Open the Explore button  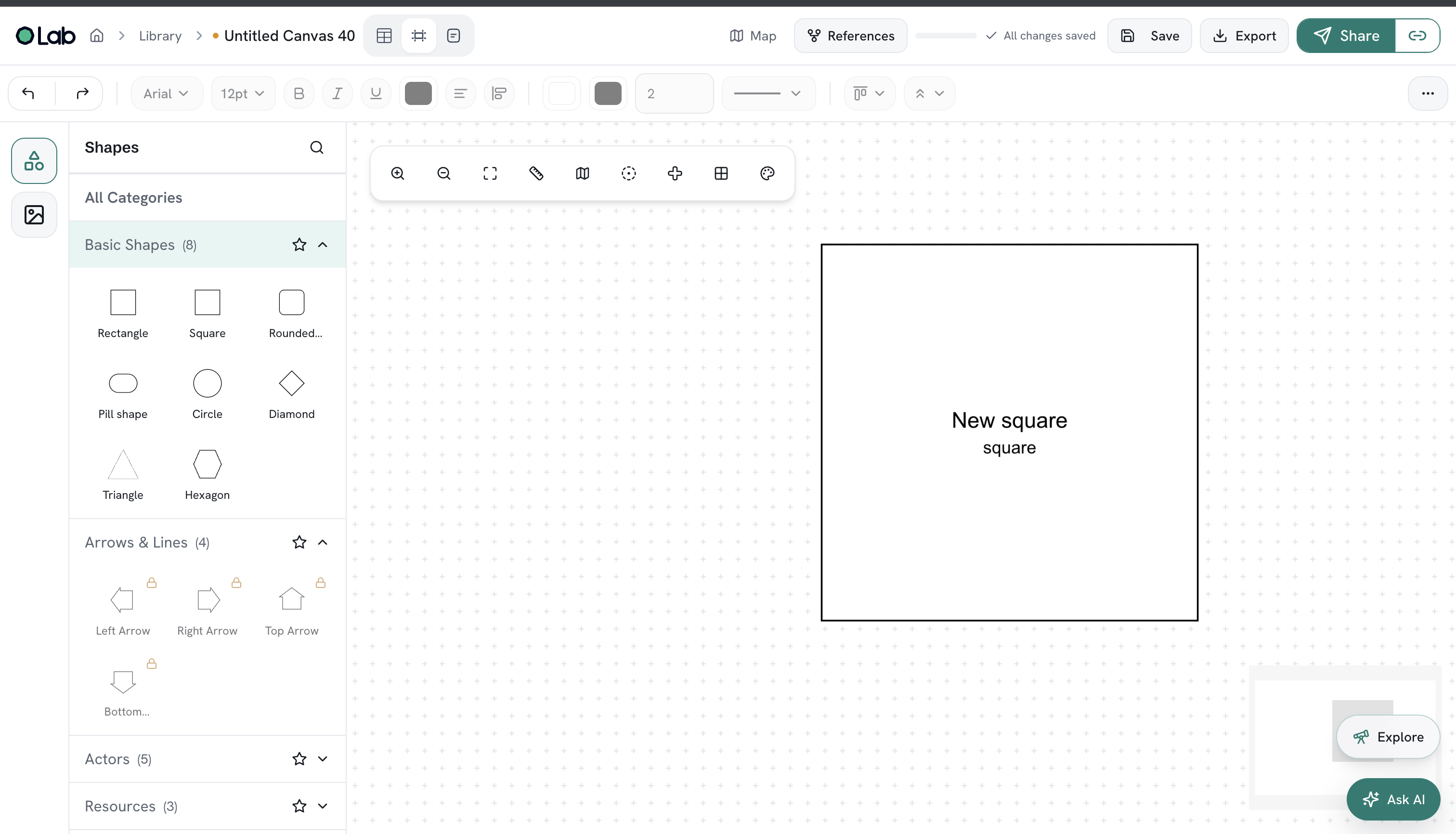pyautogui.click(x=1388, y=737)
